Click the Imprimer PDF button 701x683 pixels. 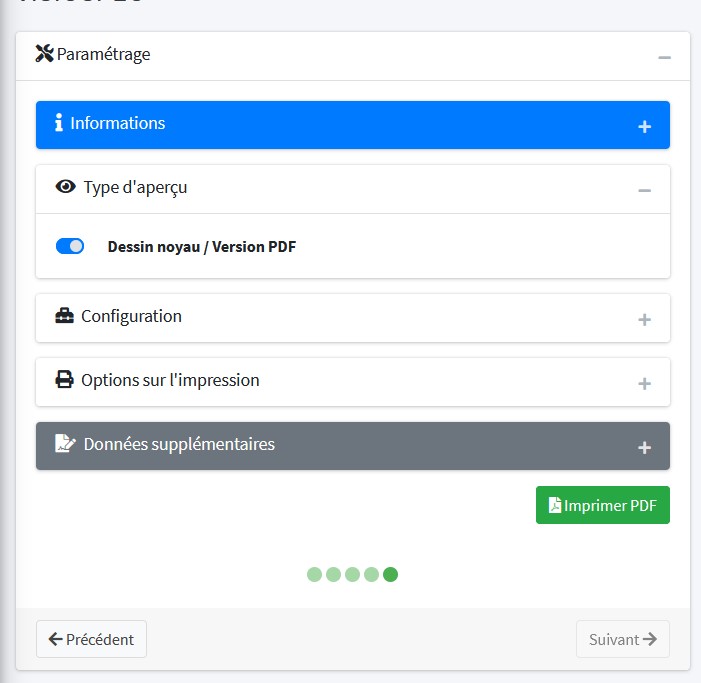603,505
